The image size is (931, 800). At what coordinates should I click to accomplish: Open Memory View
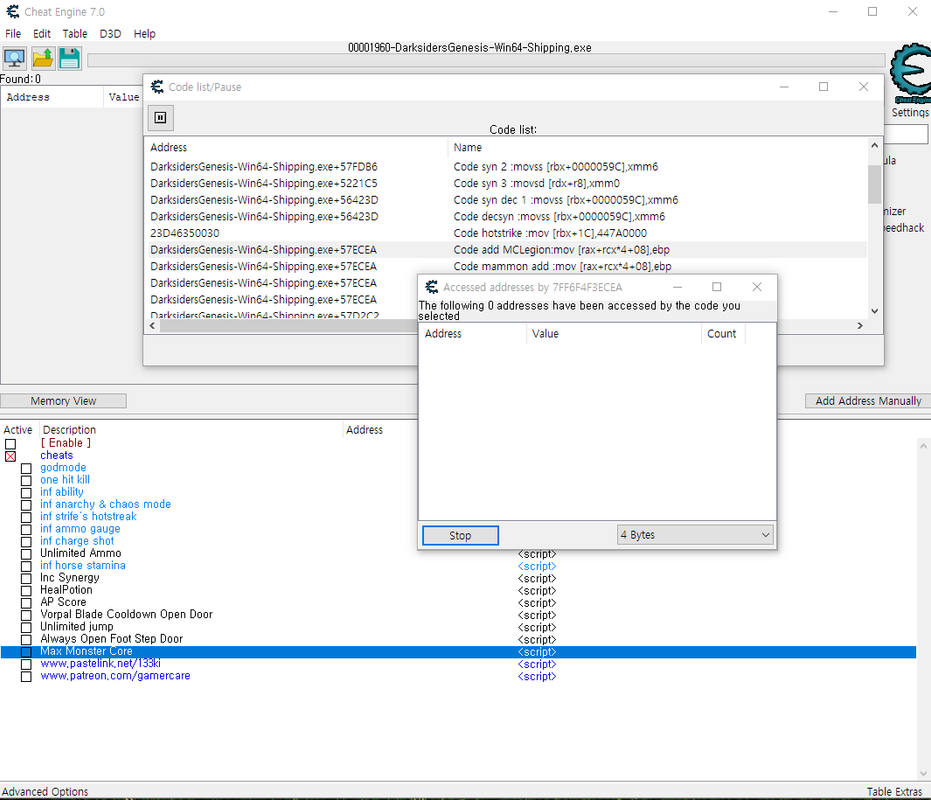[x=63, y=401]
